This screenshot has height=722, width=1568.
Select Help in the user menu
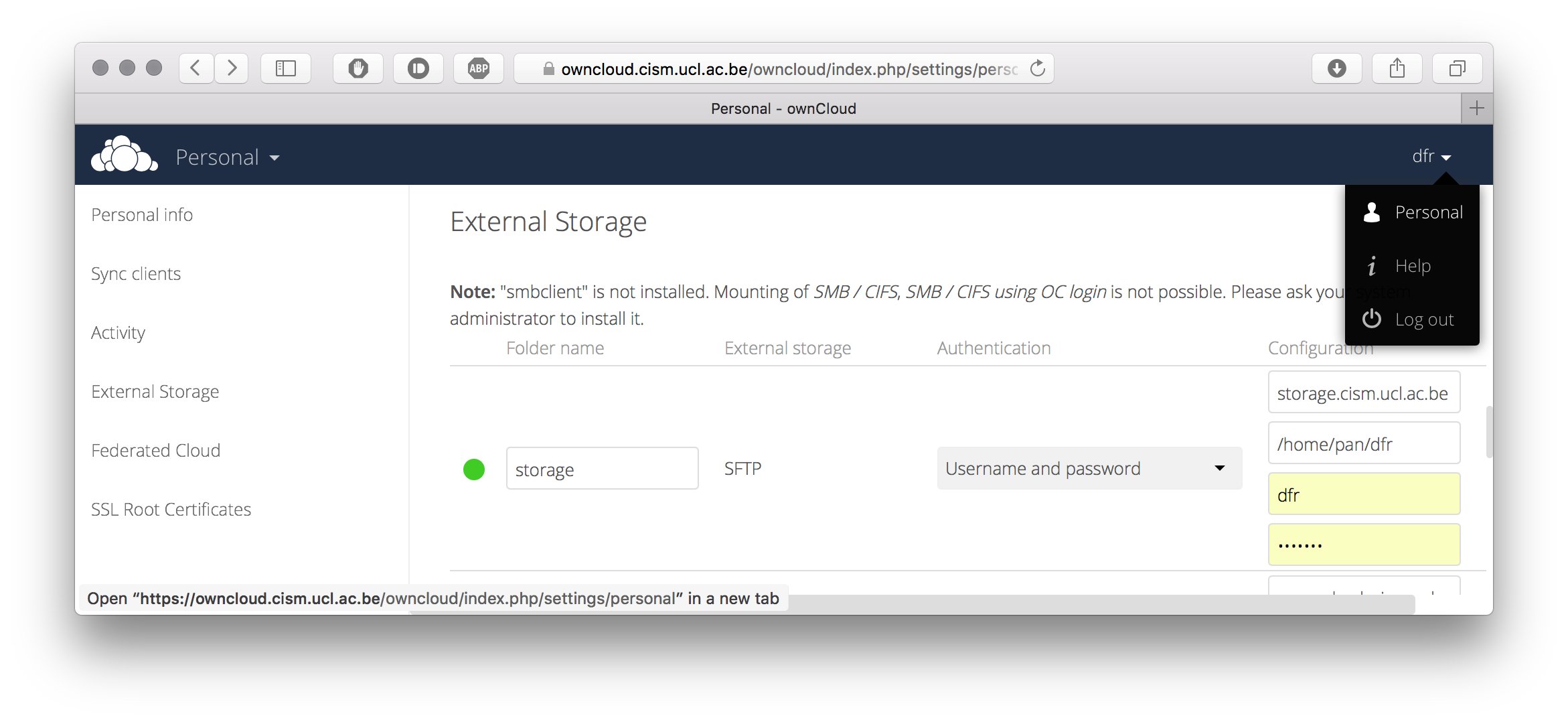click(1411, 266)
